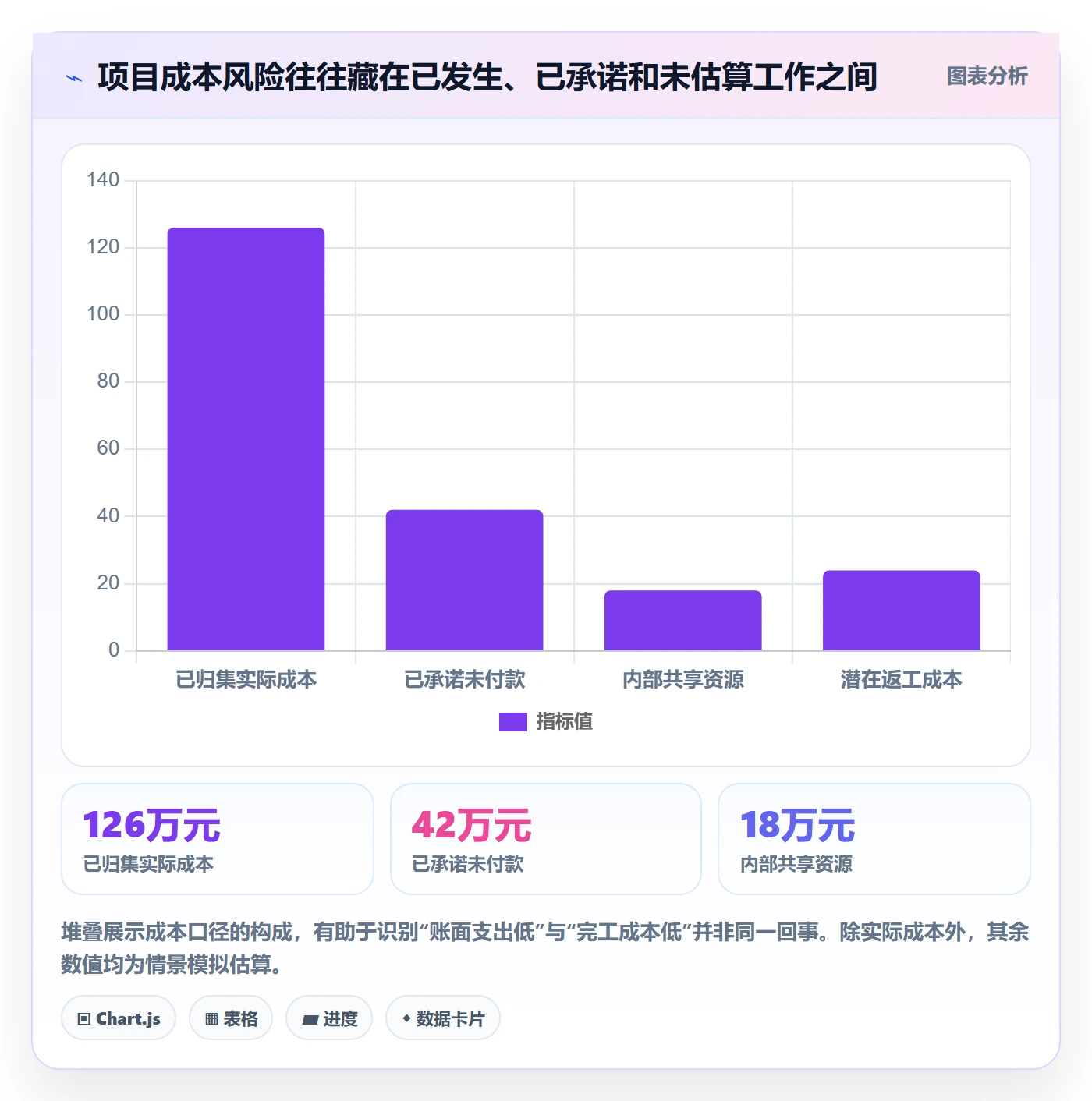Click the 潜在返工成本 bar in chart

click(901, 611)
